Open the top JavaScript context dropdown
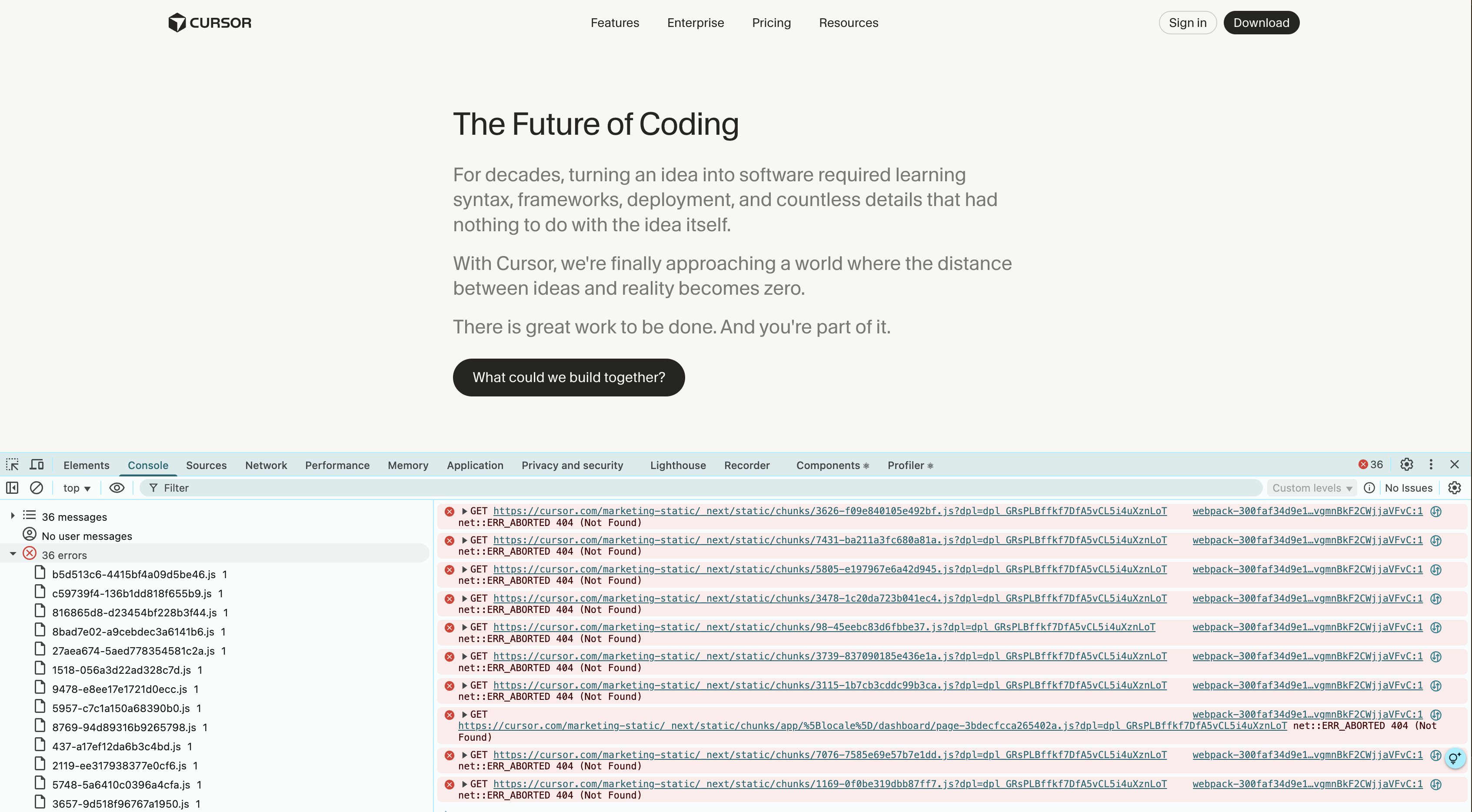Screen dimensions: 1472x812 click(x=77, y=488)
